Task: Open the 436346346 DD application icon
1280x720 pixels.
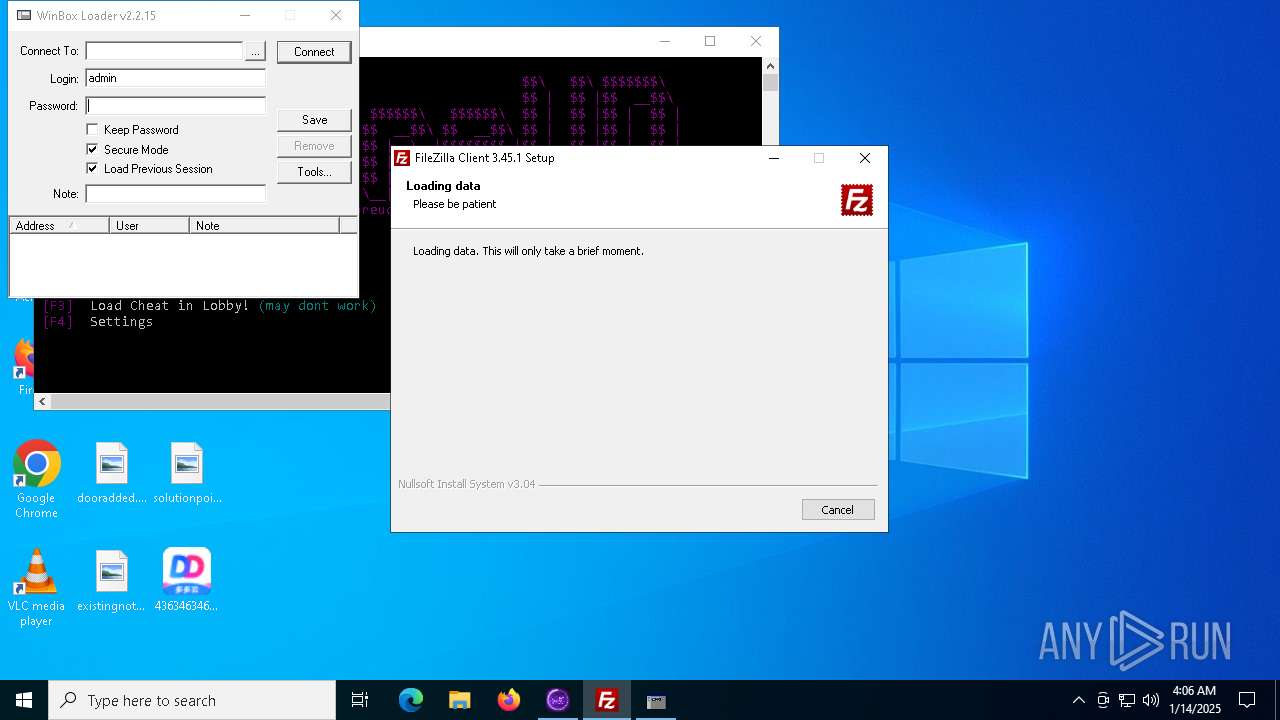Action: (x=187, y=581)
